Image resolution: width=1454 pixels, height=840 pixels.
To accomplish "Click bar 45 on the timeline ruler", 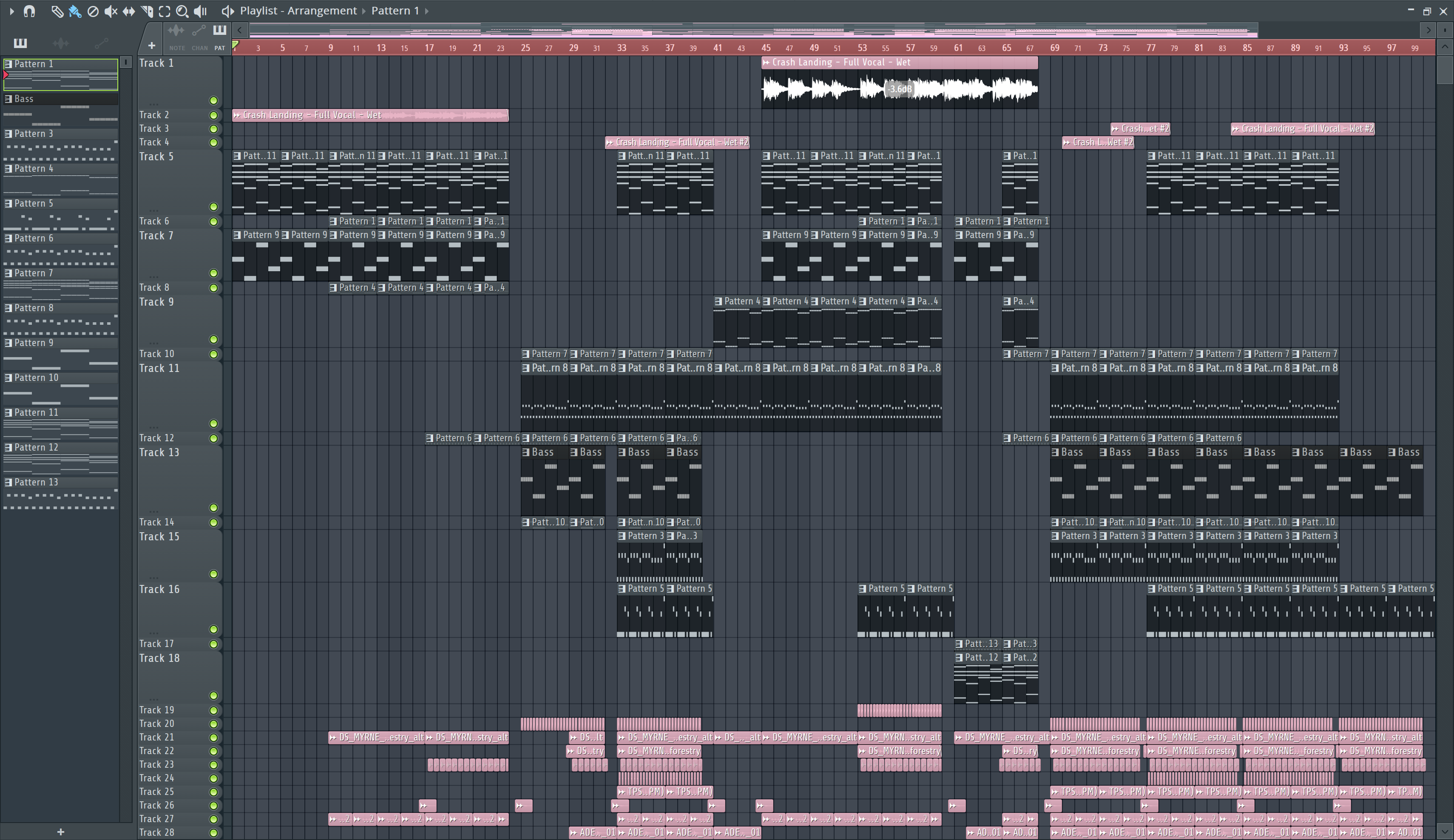I will tap(766, 48).
